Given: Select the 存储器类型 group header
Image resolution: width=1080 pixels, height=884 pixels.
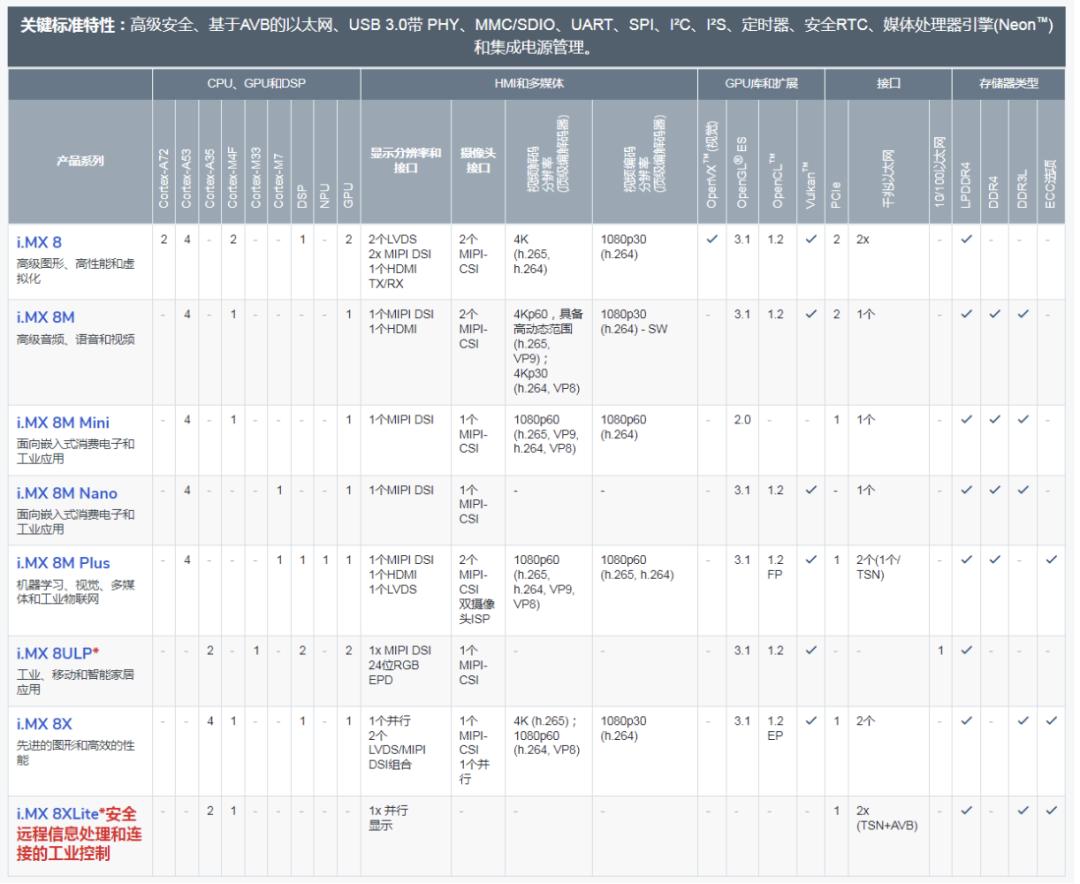Looking at the screenshot, I should click(1008, 83).
